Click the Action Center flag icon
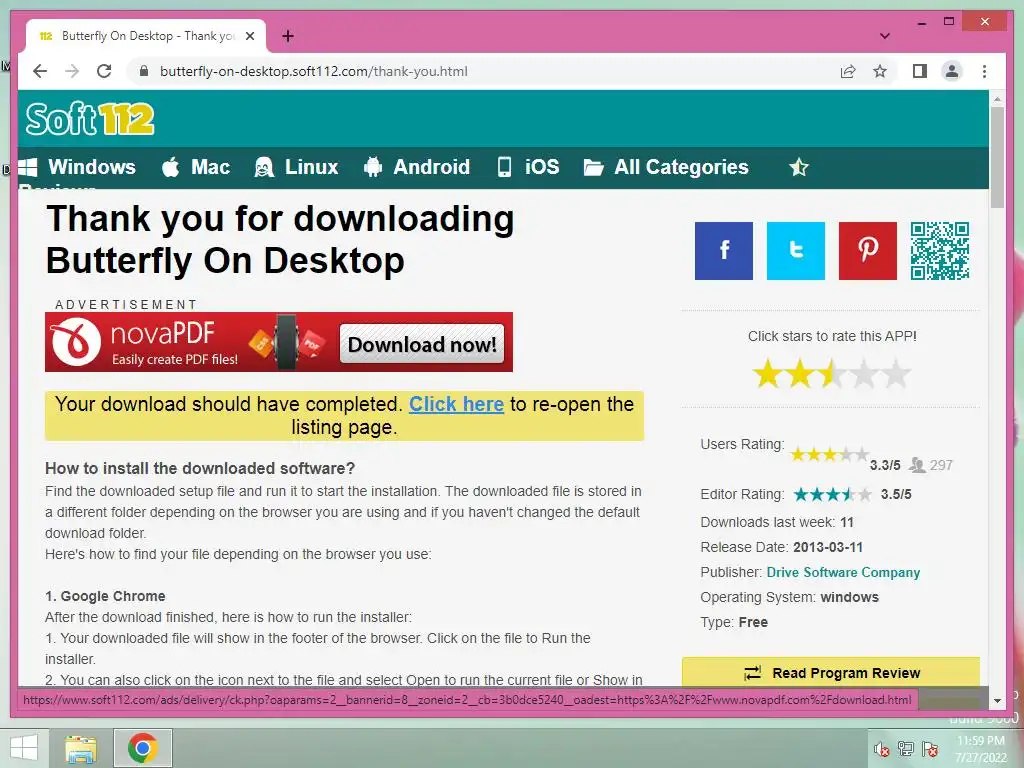The height and width of the screenshot is (768, 1024). [x=930, y=749]
